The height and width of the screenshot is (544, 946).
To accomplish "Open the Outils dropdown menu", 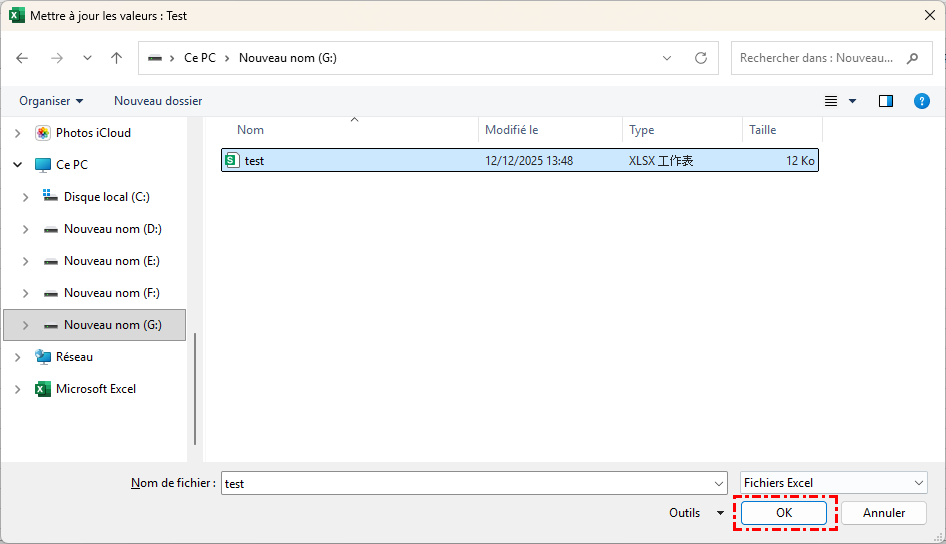I will click(696, 513).
